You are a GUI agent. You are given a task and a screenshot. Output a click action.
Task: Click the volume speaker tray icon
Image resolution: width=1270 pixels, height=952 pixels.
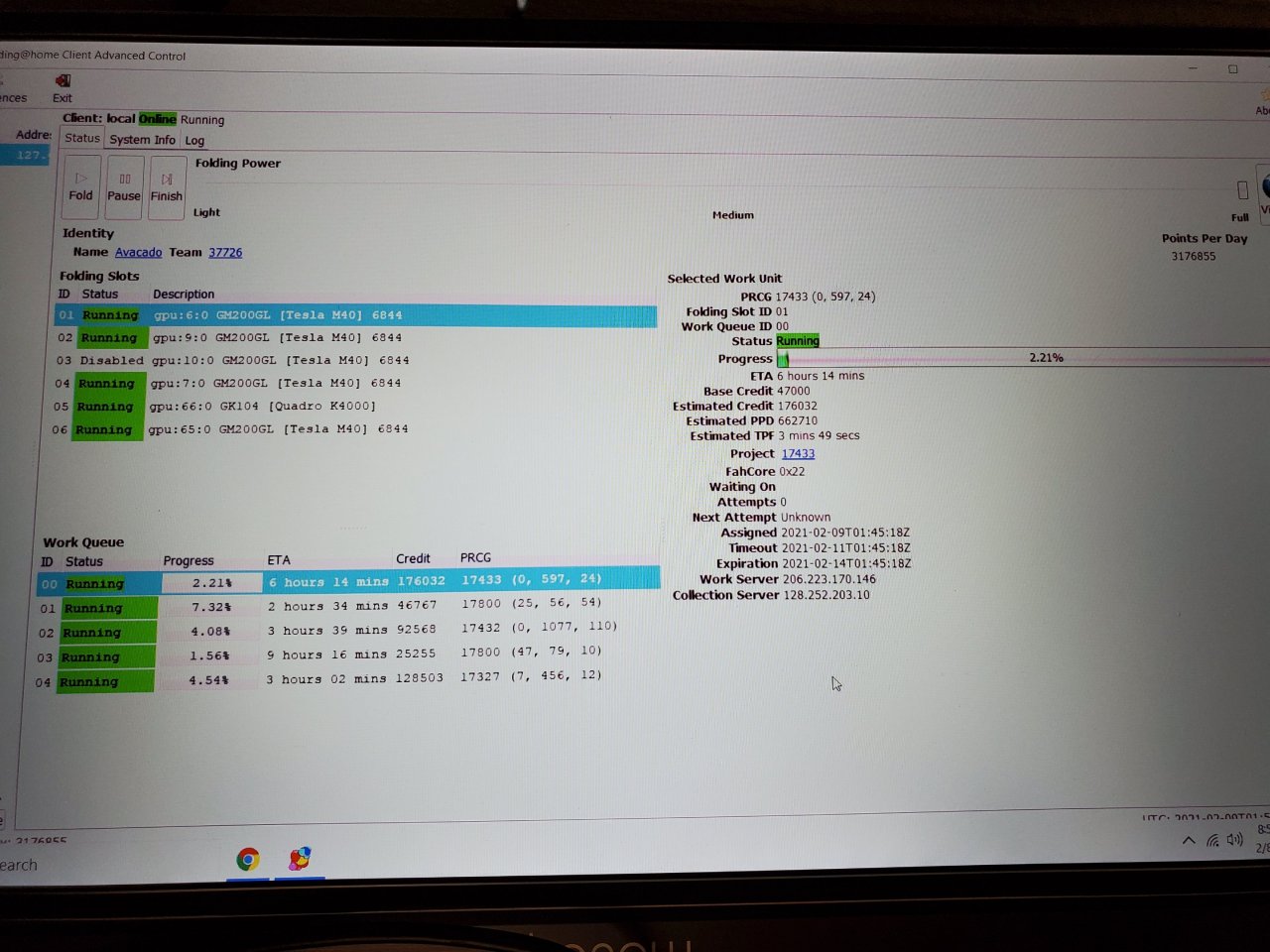1235,840
